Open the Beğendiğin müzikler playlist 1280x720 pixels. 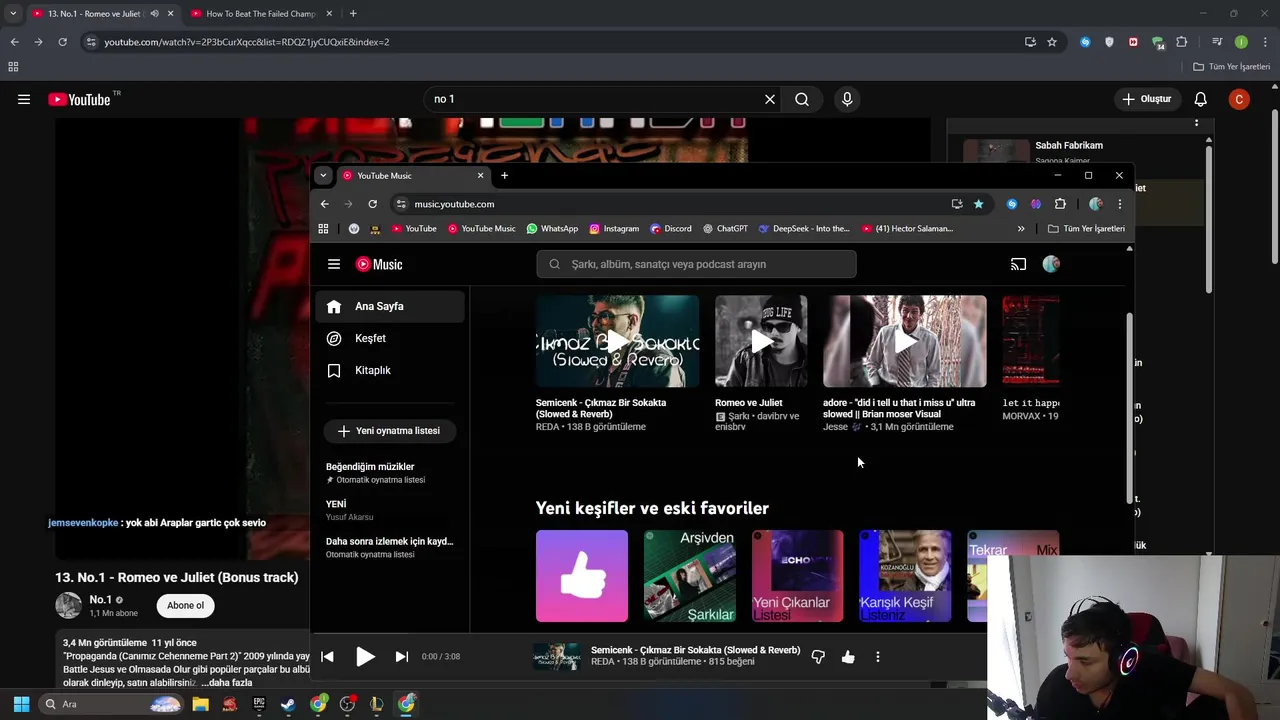click(x=390, y=472)
